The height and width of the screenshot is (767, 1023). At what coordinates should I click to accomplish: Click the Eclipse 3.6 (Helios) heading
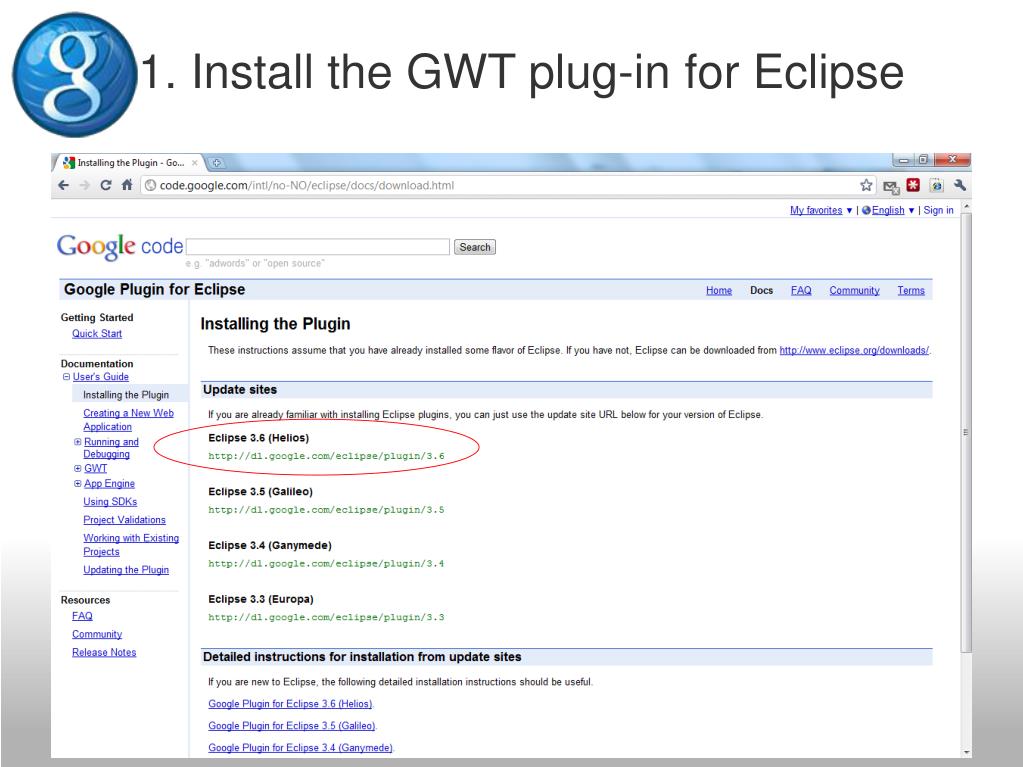click(258, 438)
